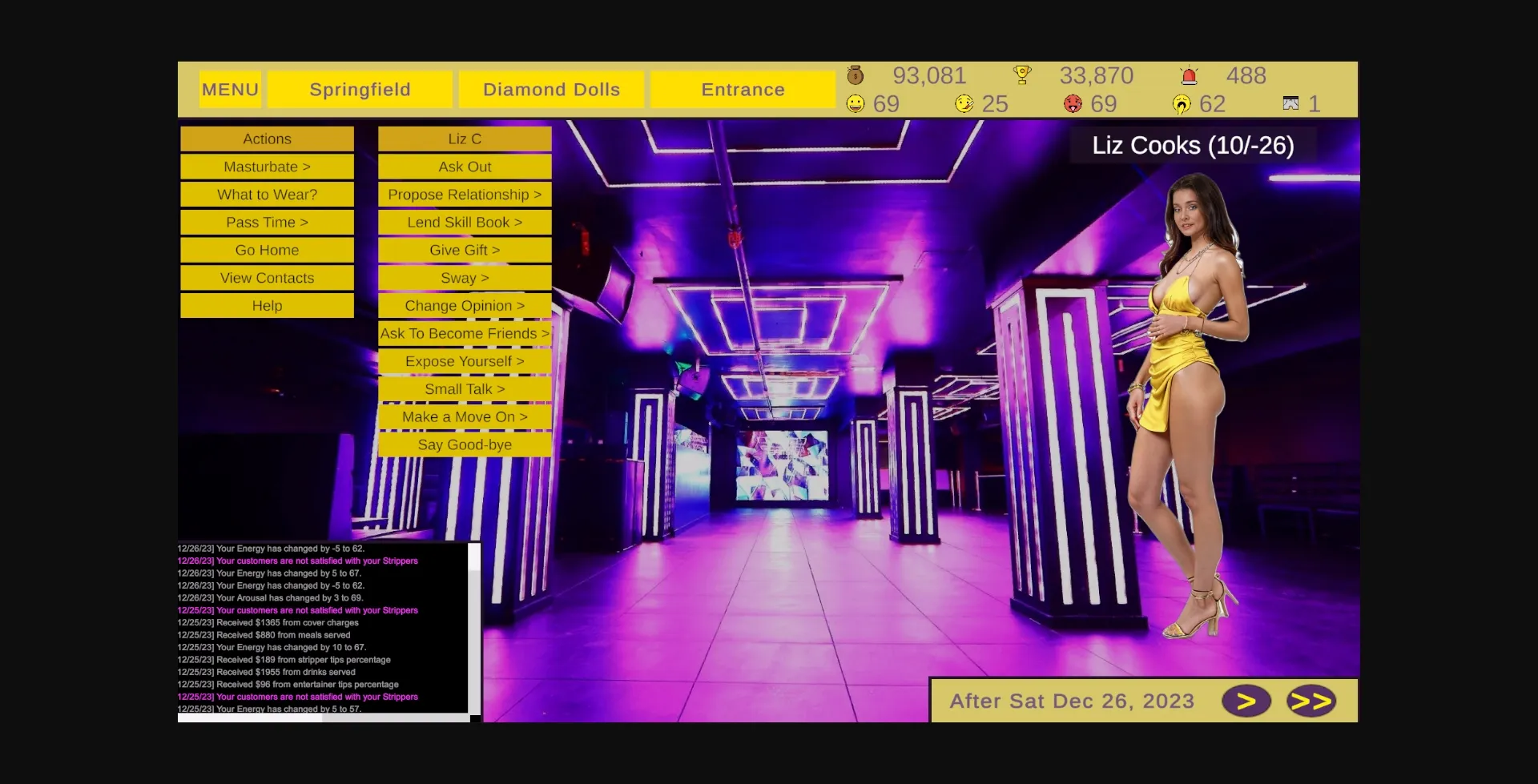Screen dimensions: 1538x784
Task: Click the underwear icon showing 1
Action: pyautogui.click(x=1290, y=103)
